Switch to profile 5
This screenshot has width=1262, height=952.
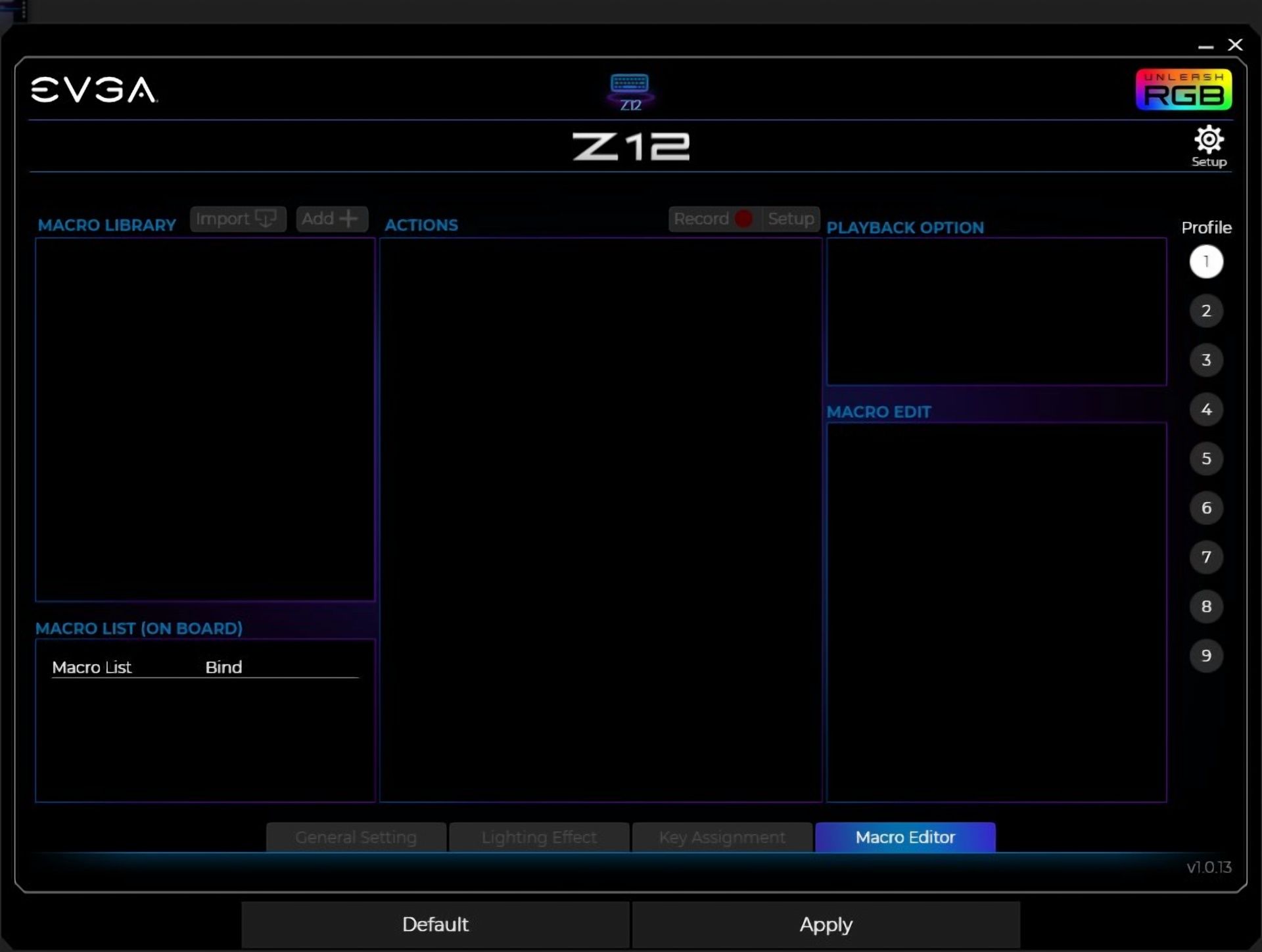pos(1206,459)
